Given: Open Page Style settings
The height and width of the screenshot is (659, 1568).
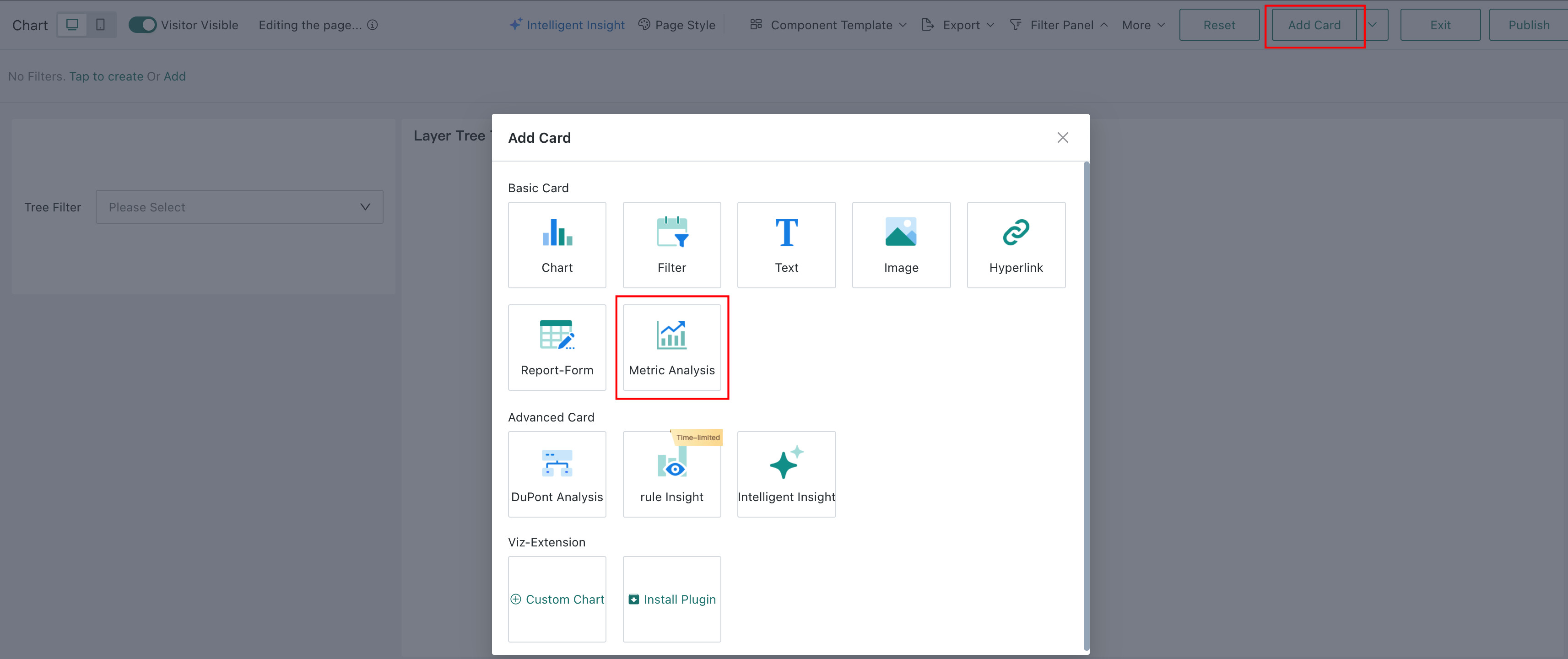Looking at the screenshot, I should pyautogui.click(x=677, y=25).
